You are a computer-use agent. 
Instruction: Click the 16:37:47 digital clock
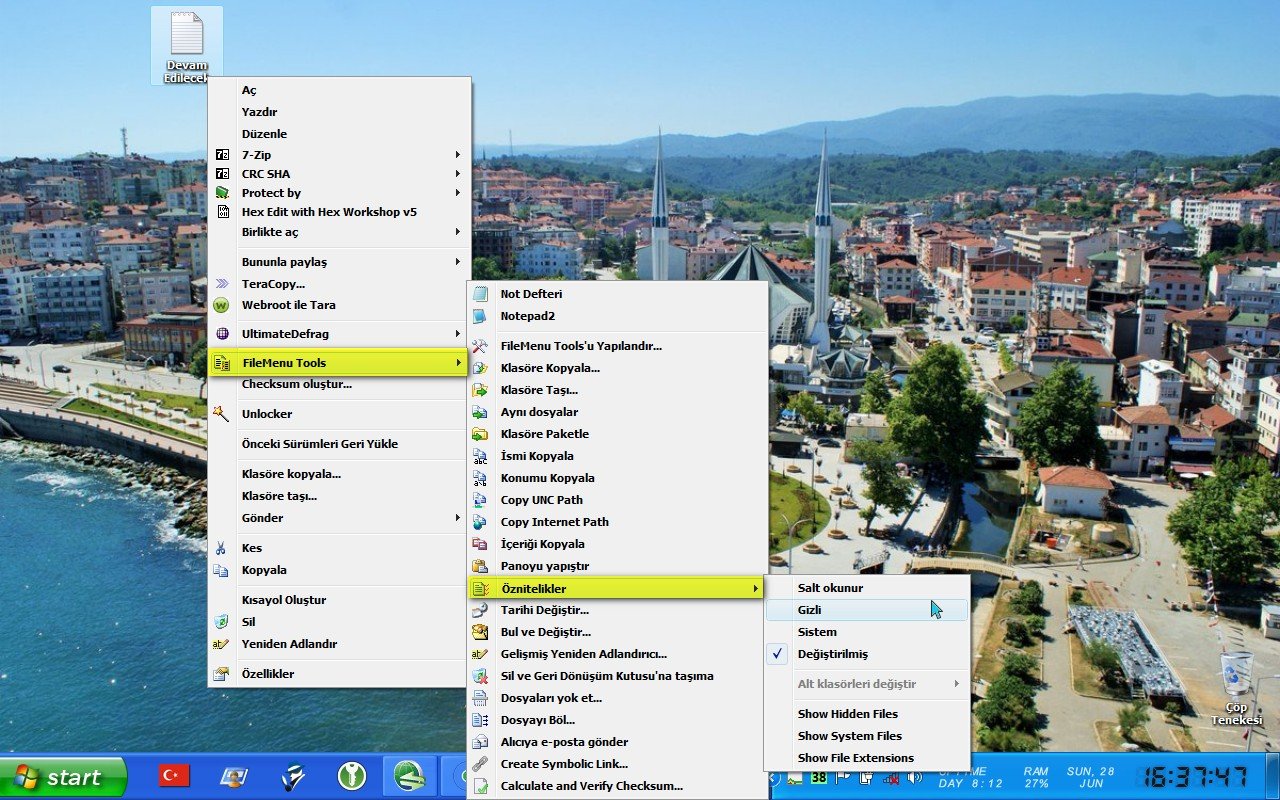[1196, 776]
